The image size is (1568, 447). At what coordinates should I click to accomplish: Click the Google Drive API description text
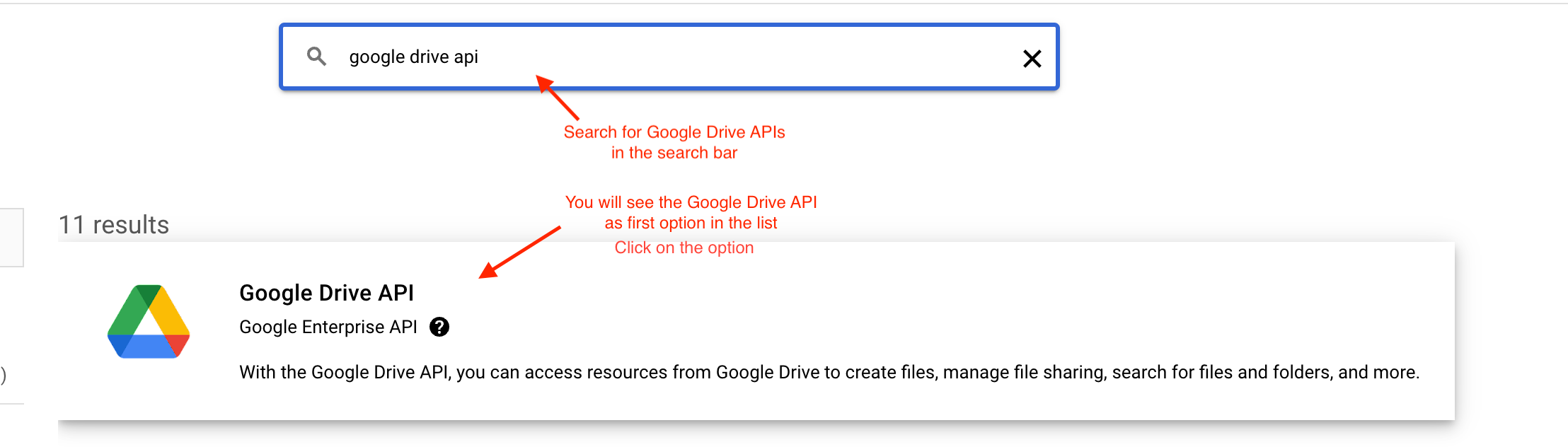coord(829,372)
